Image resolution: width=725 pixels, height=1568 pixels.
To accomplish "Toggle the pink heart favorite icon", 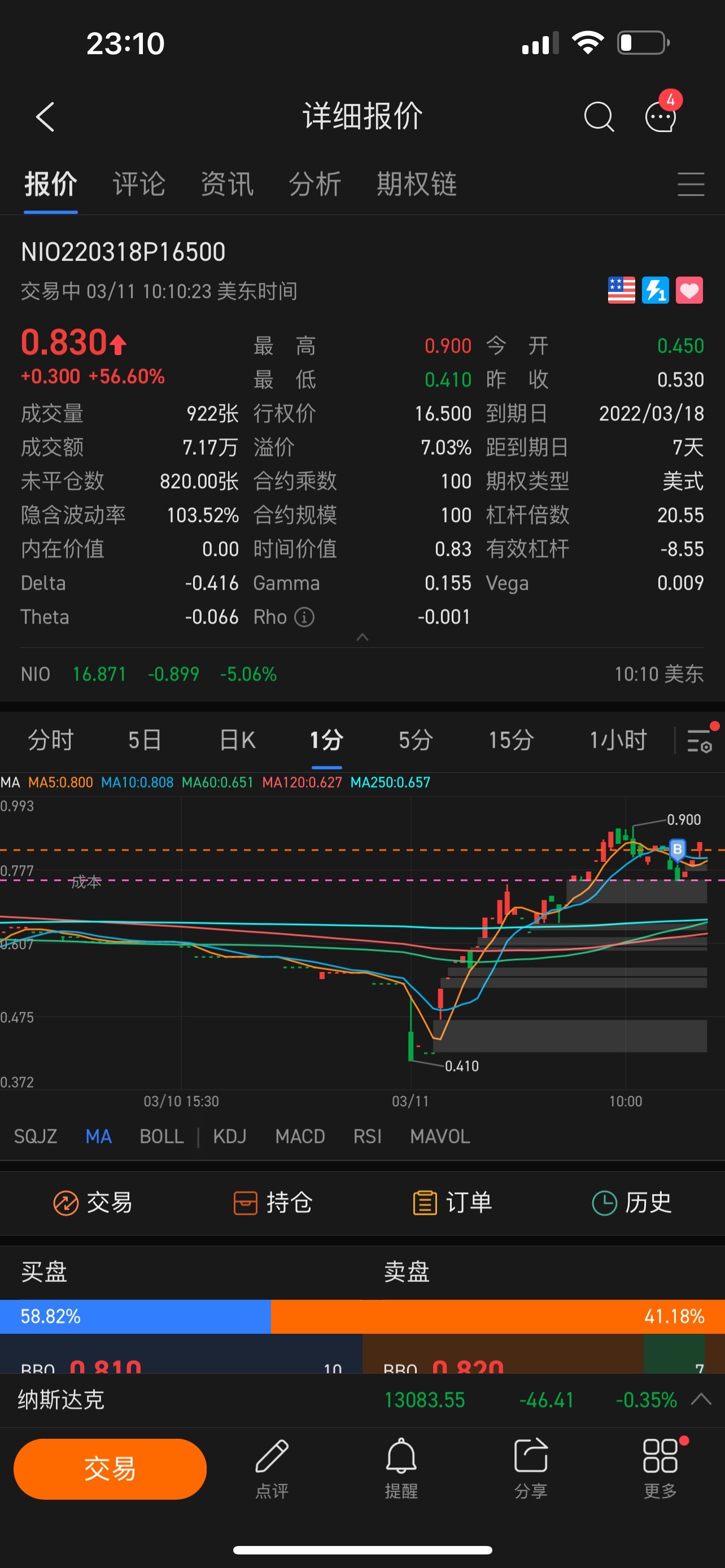I will coord(689,290).
